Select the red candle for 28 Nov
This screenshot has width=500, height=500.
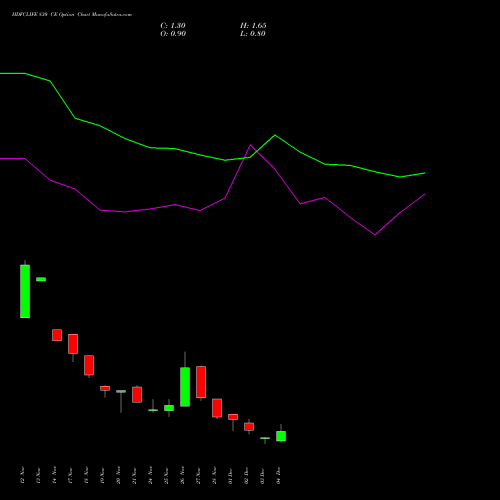point(217,408)
